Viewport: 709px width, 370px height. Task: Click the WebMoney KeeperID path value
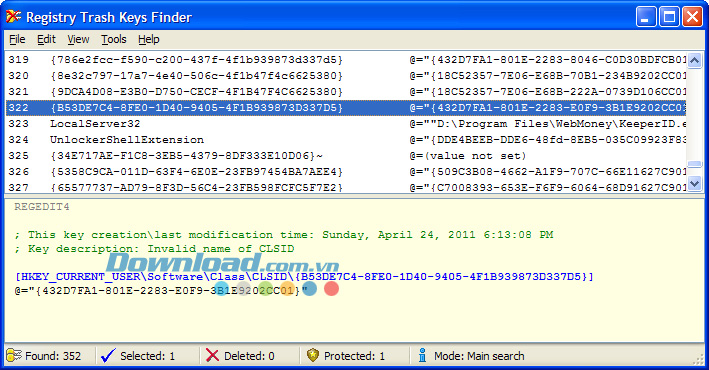point(548,123)
